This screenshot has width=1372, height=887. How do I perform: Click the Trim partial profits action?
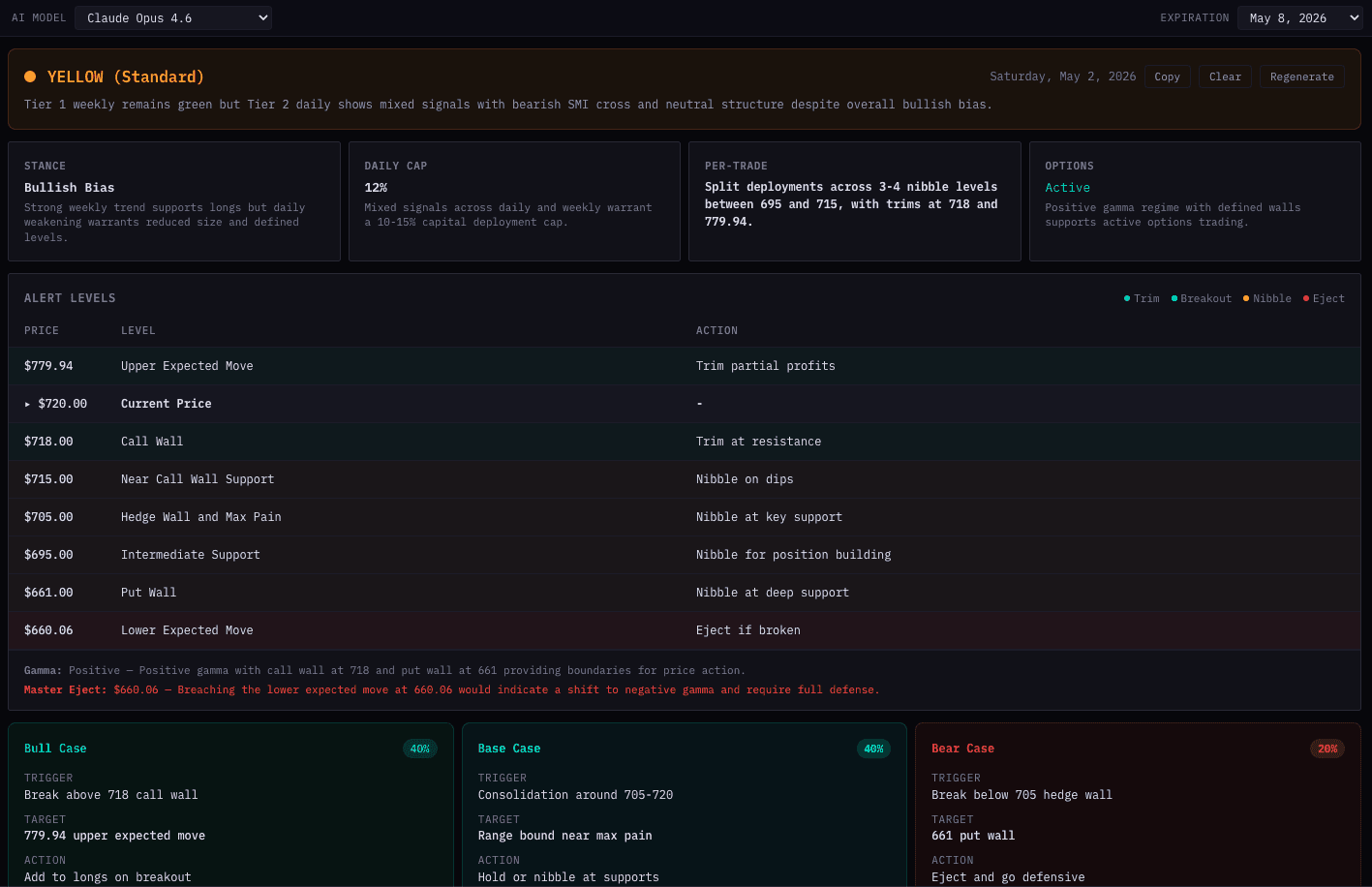(x=765, y=366)
